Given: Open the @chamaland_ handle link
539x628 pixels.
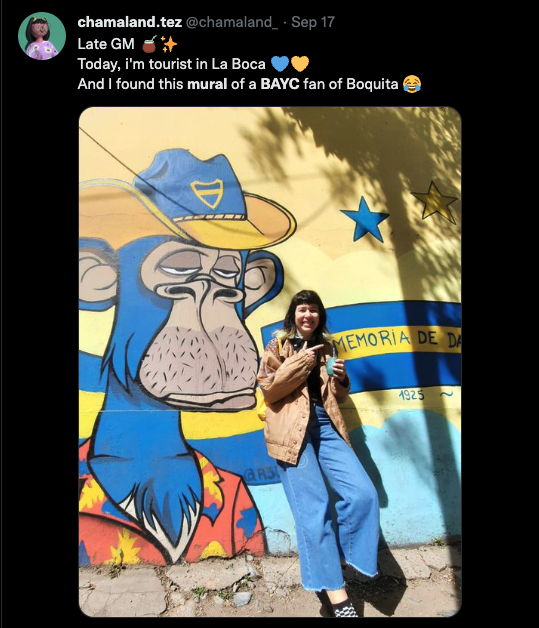Looking at the screenshot, I should tap(231, 22).
